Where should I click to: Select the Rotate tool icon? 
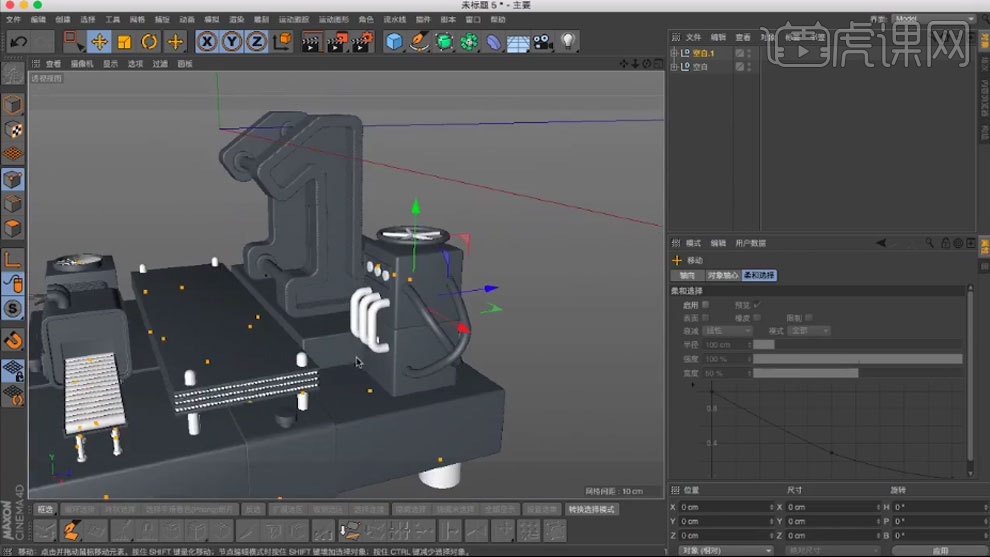[149, 41]
